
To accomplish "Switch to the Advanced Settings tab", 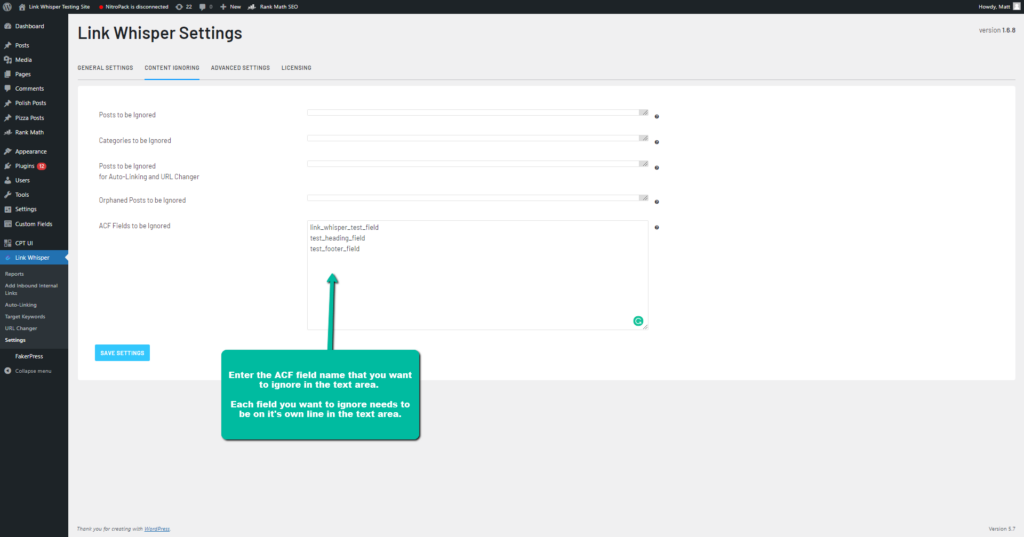I will pos(240,68).
